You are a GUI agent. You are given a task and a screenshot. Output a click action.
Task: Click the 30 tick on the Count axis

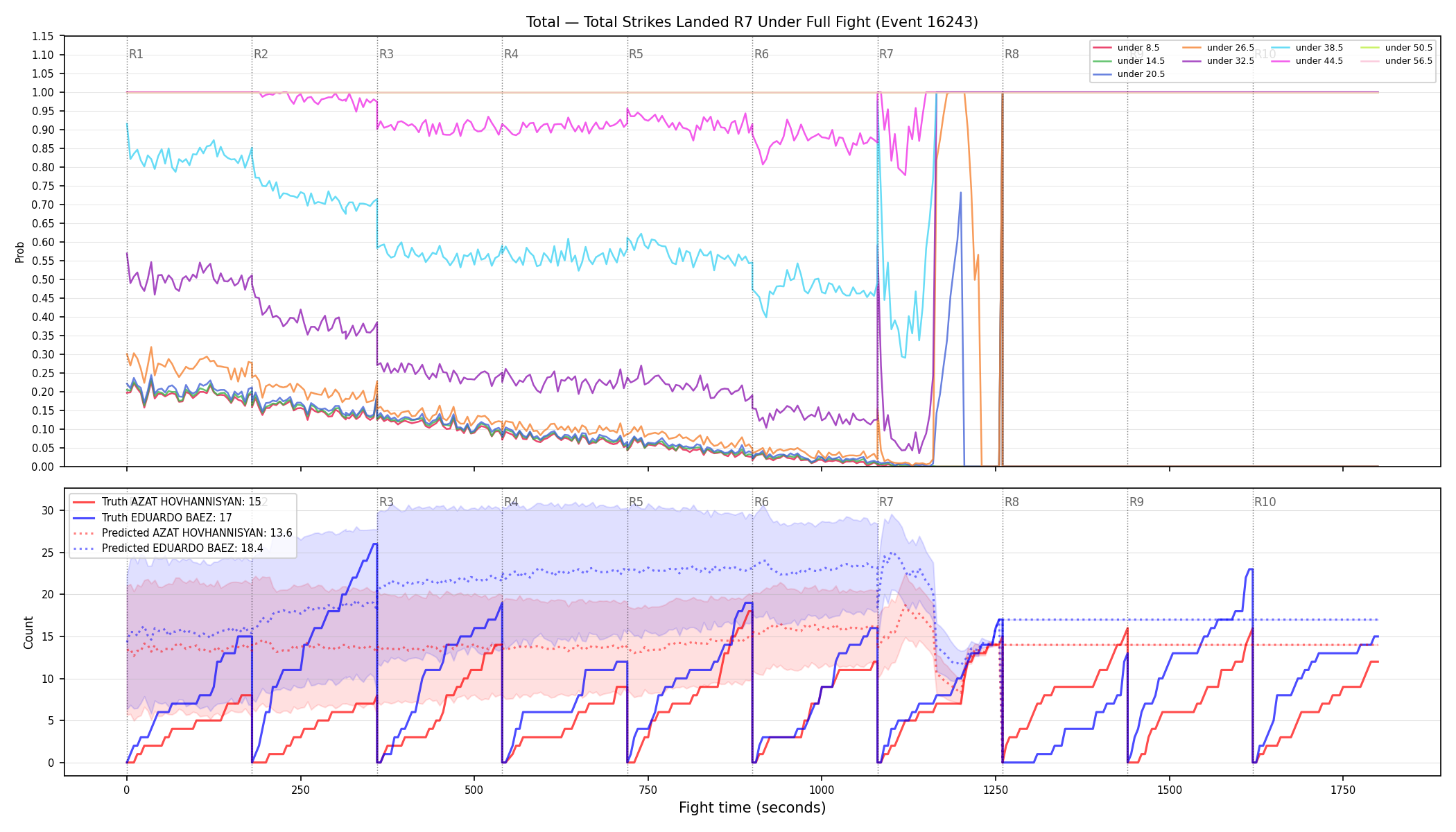tap(48, 510)
